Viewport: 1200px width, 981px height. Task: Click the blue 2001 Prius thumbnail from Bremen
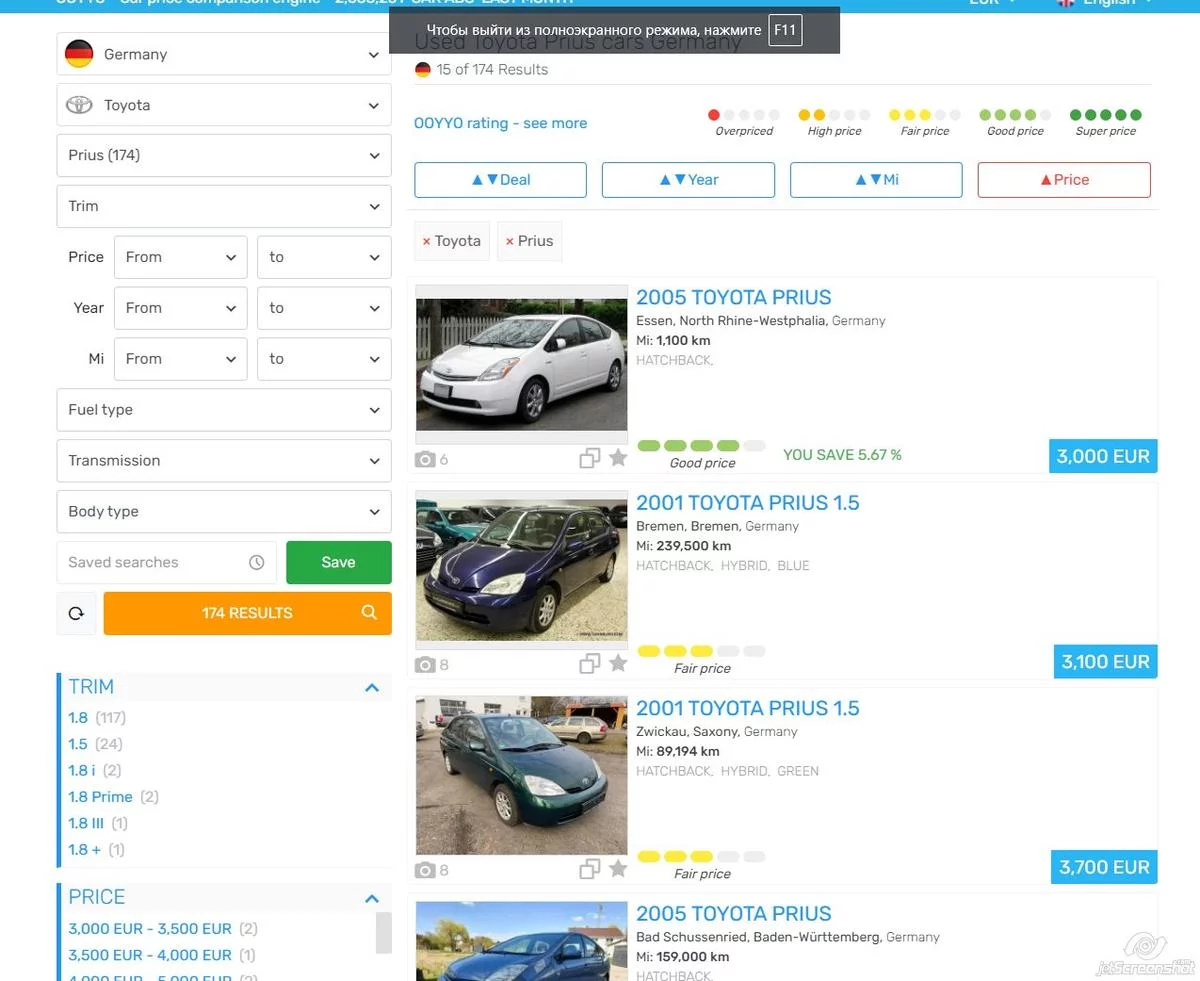(x=521, y=569)
